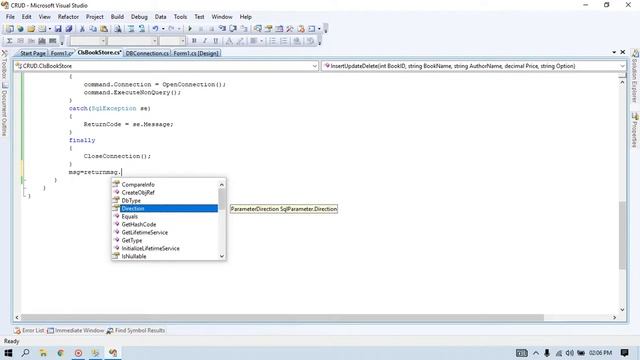Open the Error List panel

29,330
